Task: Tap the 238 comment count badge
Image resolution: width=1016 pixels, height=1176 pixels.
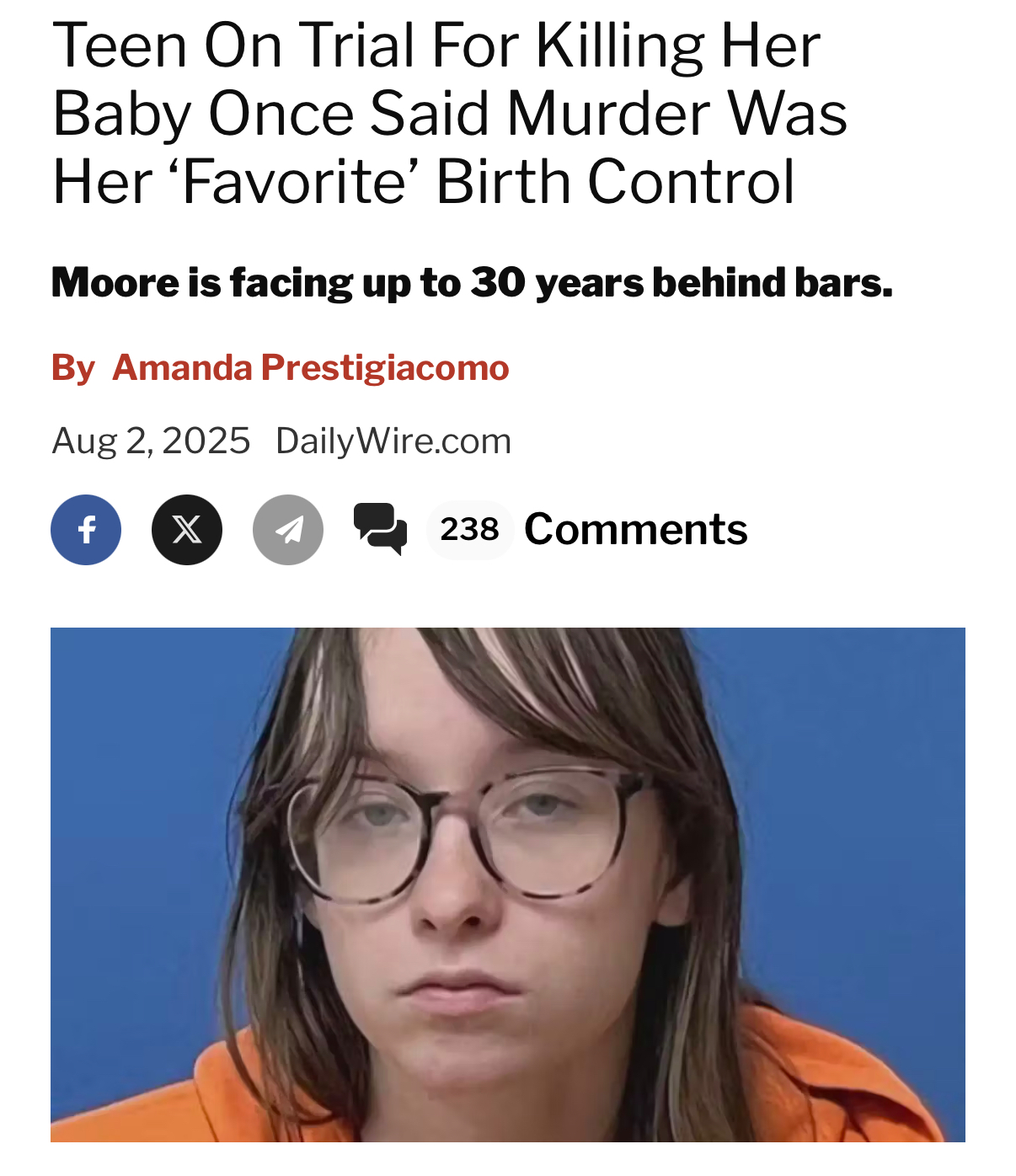Action: coord(470,530)
